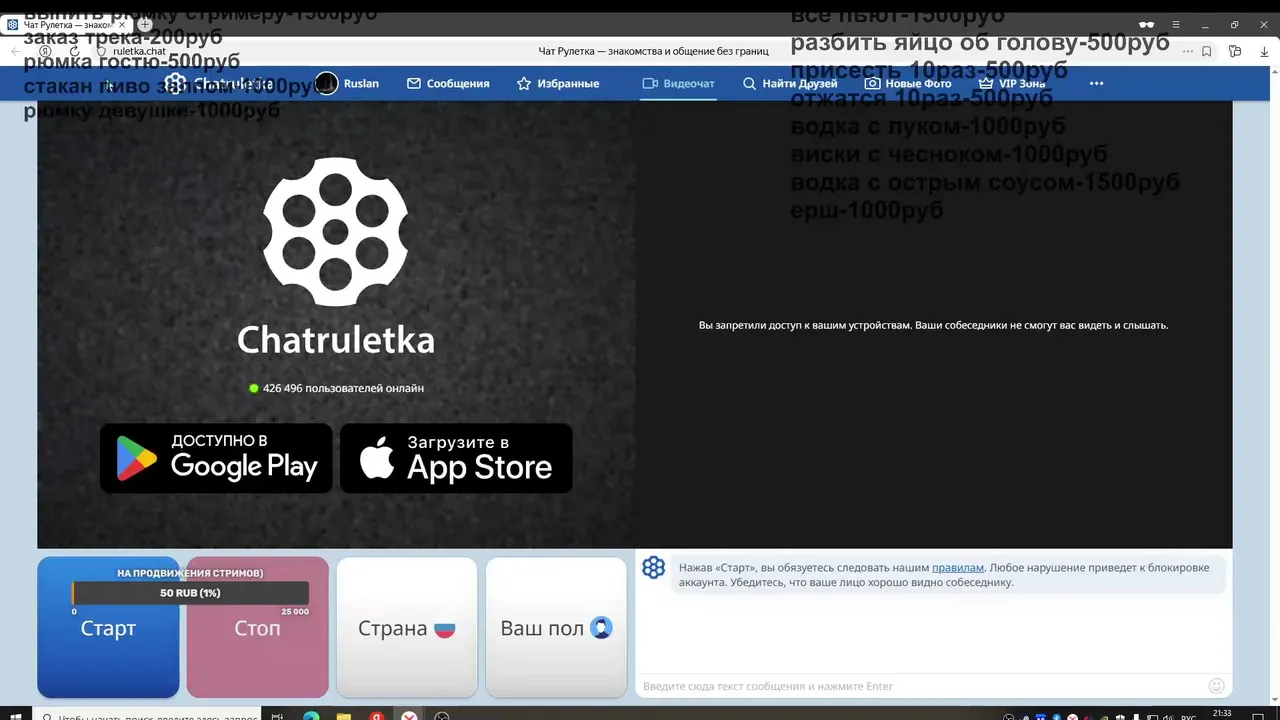Image resolution: width=1280 pixels, height=720 pixels.
Task: Click the pink Стоп button
Action: point(257,627)
